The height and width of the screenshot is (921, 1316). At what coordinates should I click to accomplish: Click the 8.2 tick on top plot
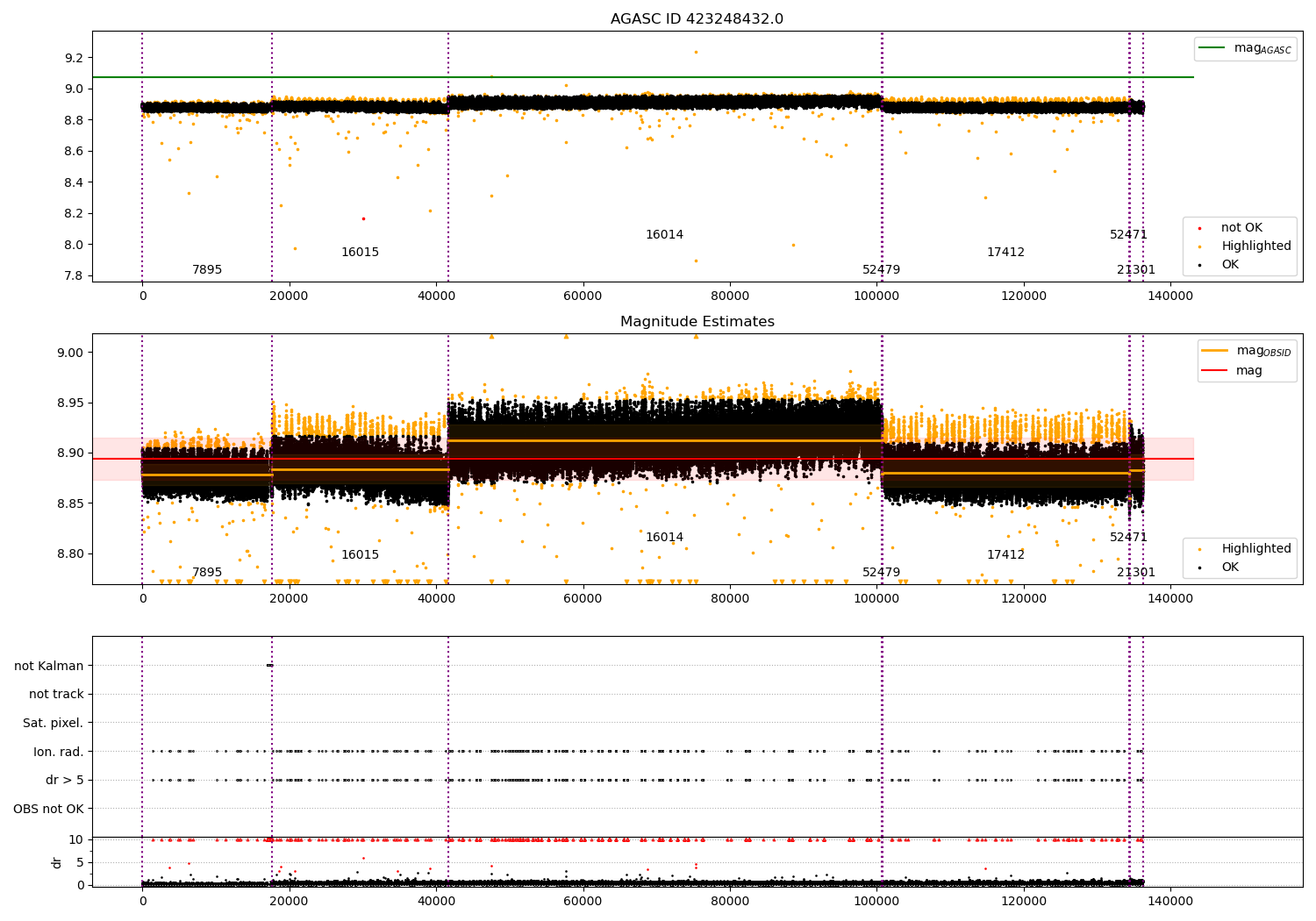point(74,213)
